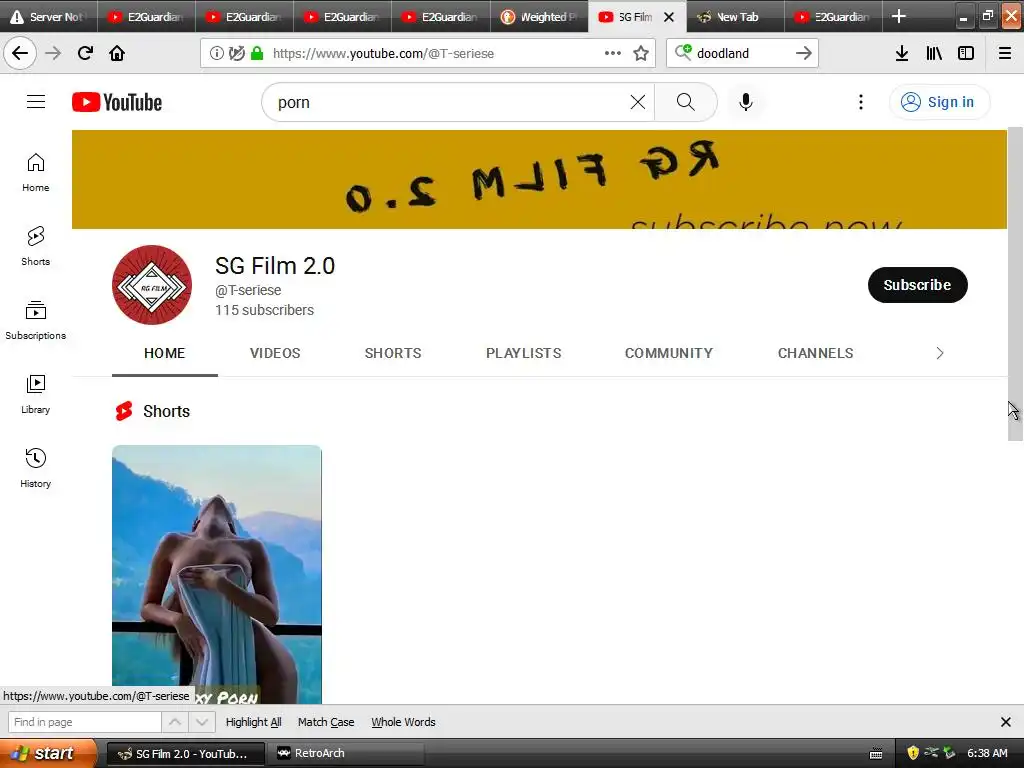The width and height of the screenshot is (1024, 768).
Task: Click the Sign in button
Action: point(939,102)
